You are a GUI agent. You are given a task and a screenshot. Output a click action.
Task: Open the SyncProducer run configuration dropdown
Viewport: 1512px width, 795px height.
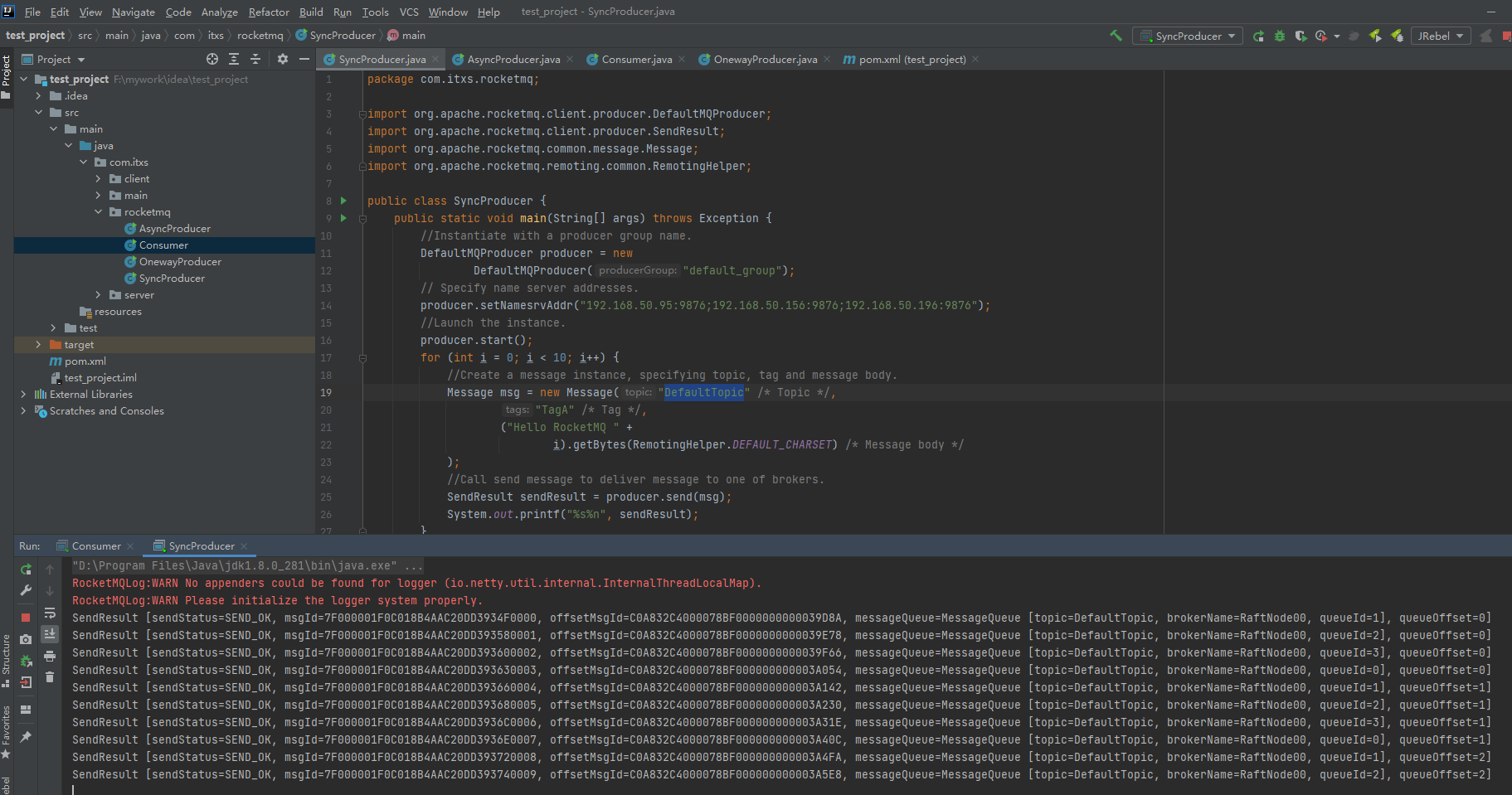(1188, 36)
